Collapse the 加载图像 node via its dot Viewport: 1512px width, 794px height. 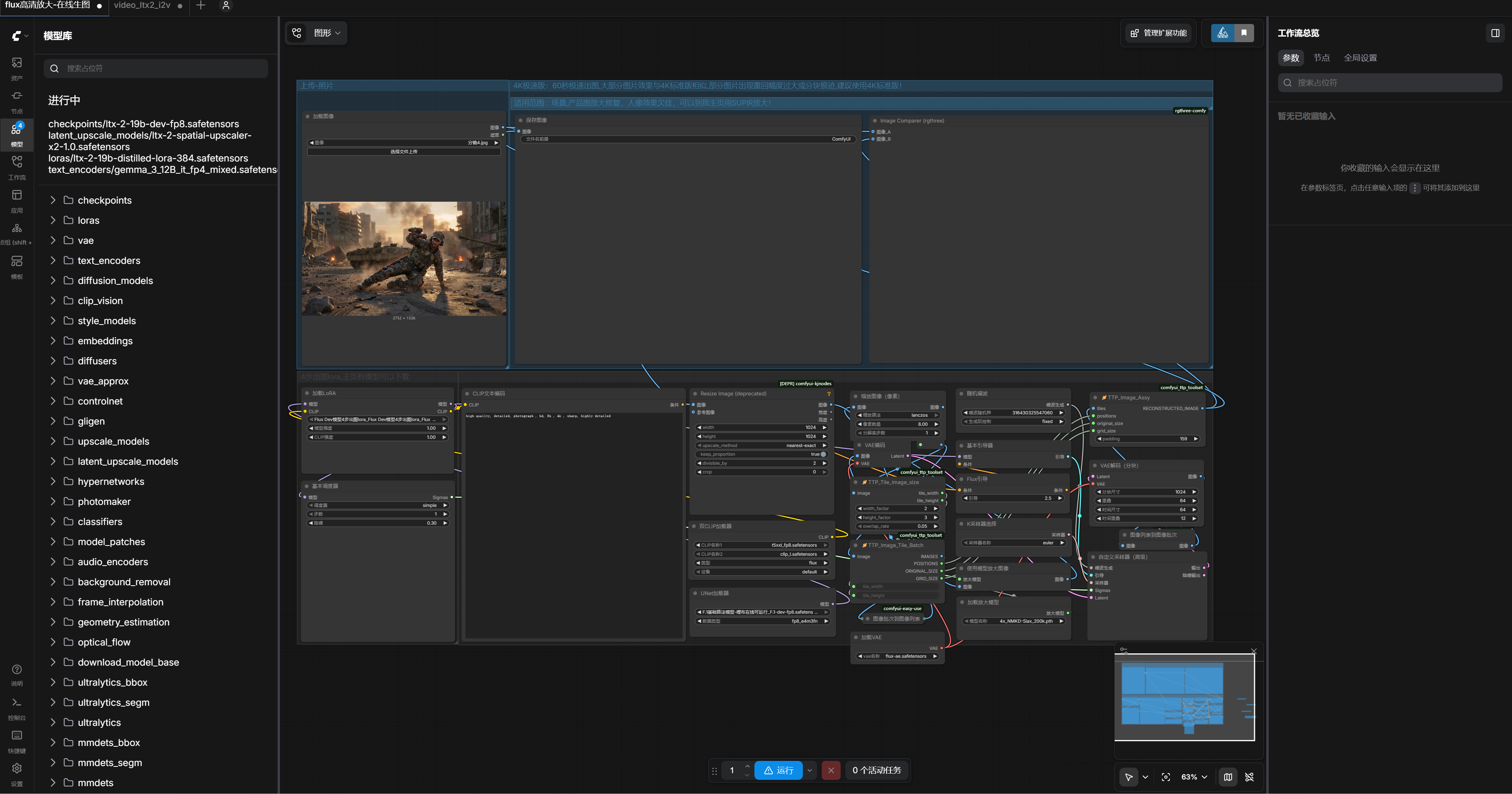[307, 116]
